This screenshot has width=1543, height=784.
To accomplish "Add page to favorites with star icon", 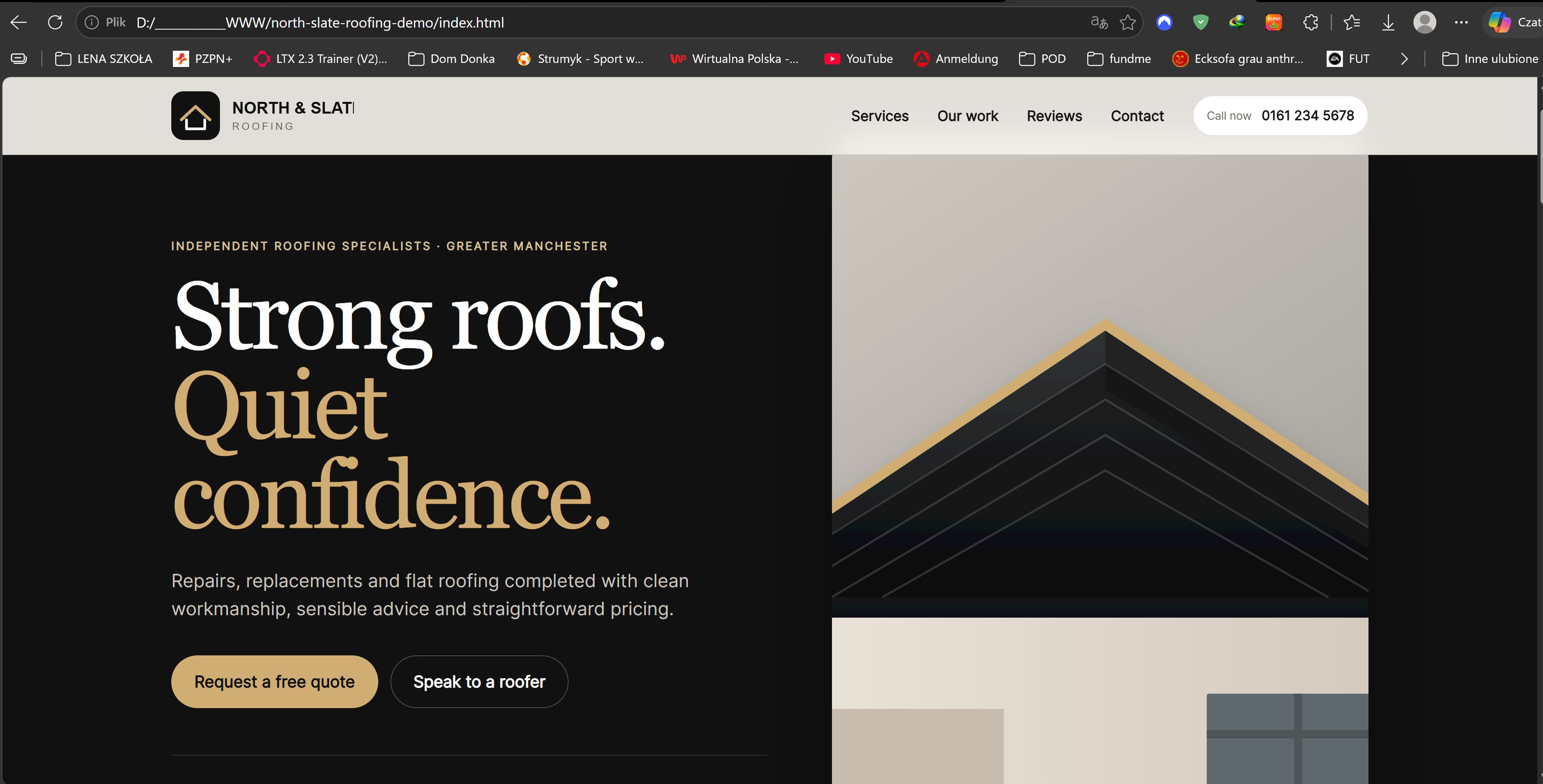I will [x=1128, y=23].
